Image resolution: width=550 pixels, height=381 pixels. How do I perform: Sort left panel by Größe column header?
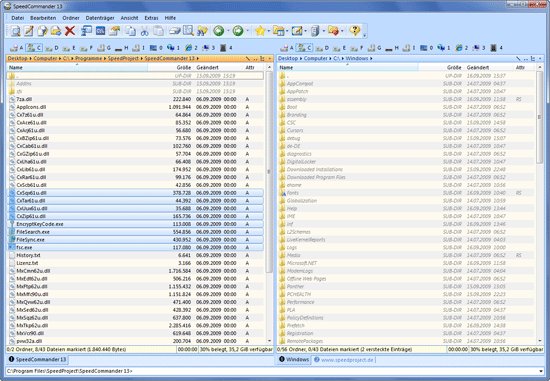183,67
